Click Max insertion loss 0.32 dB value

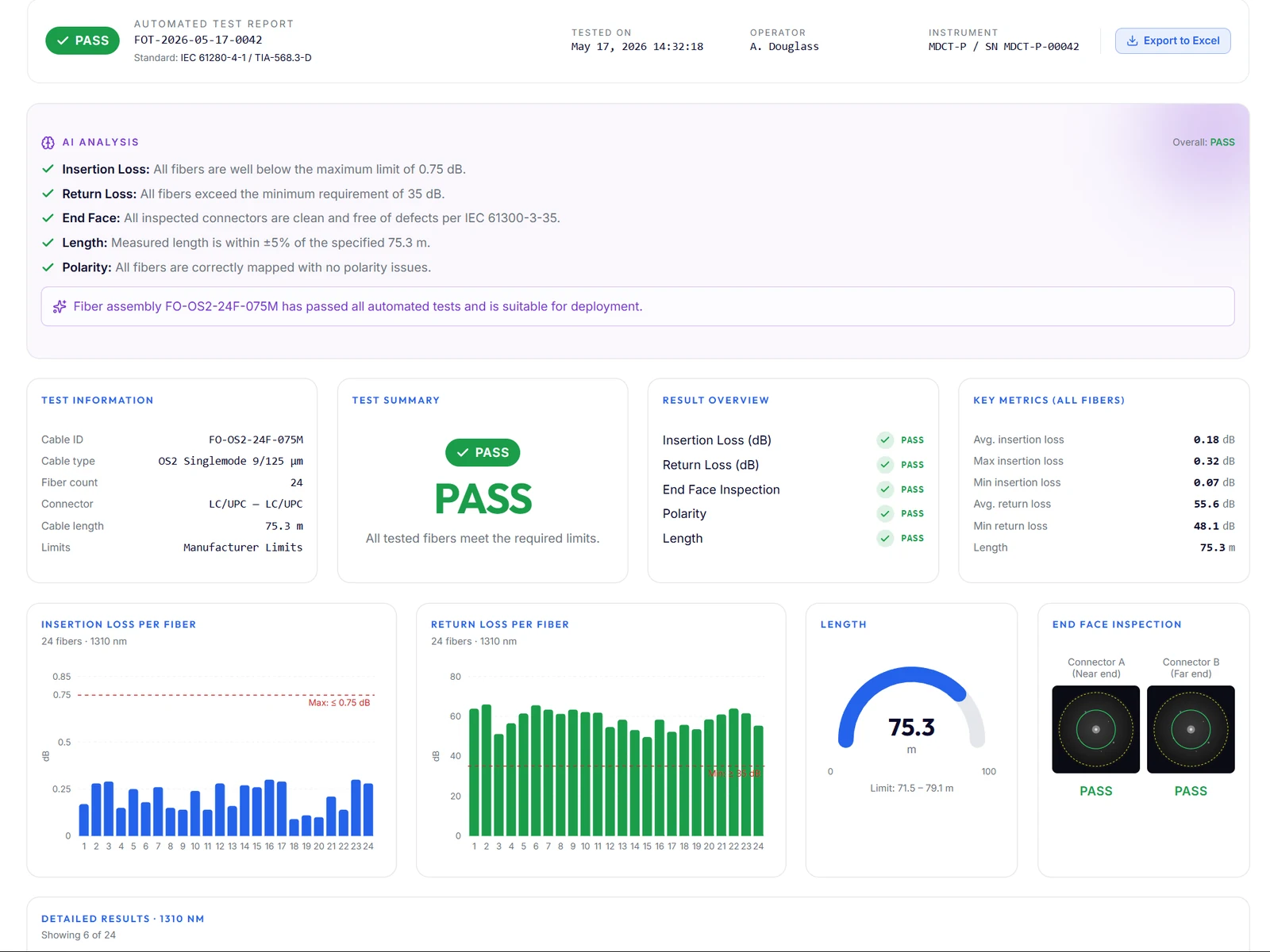1214,461
